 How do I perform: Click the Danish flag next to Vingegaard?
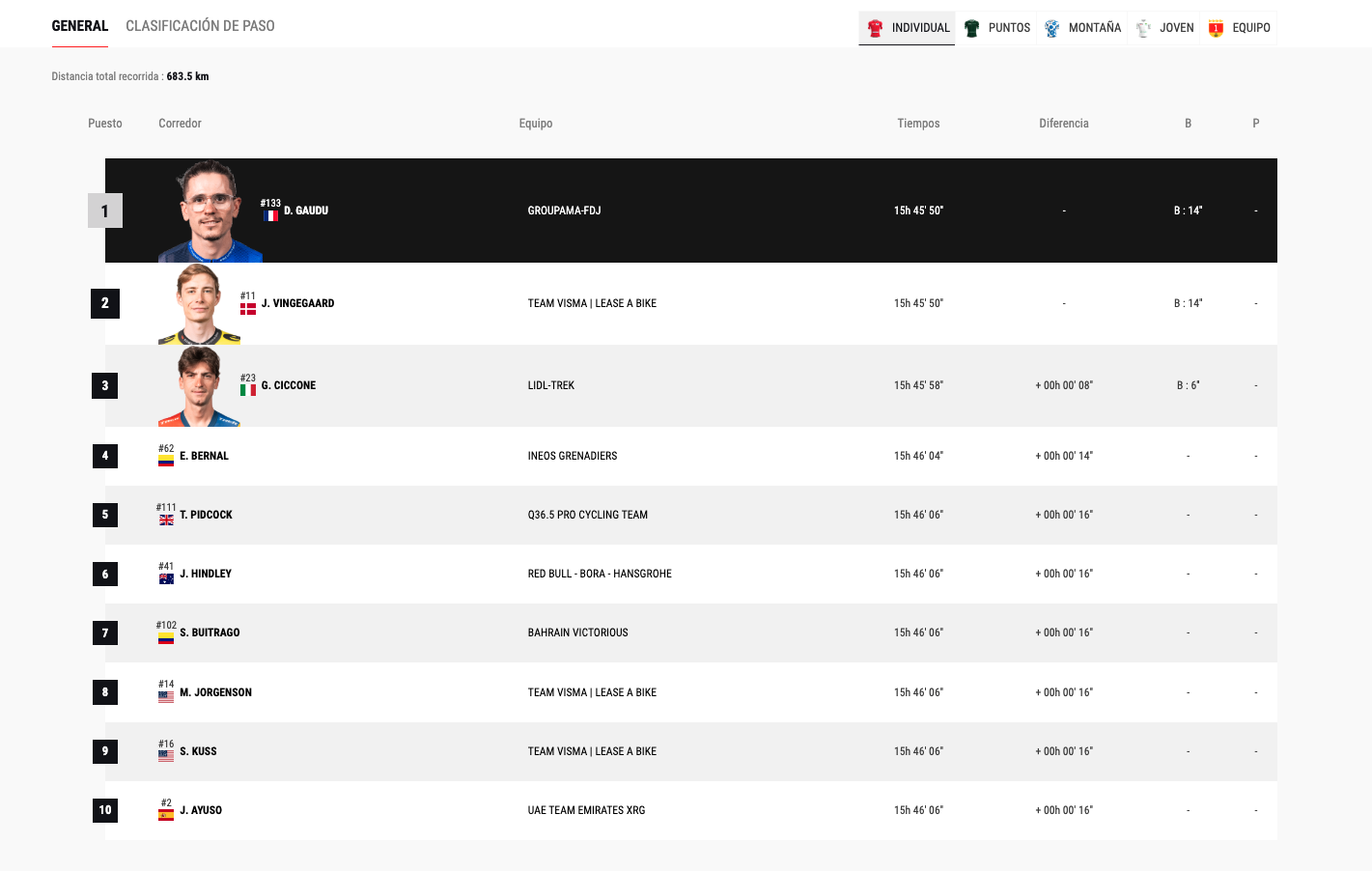coord(248,309)
